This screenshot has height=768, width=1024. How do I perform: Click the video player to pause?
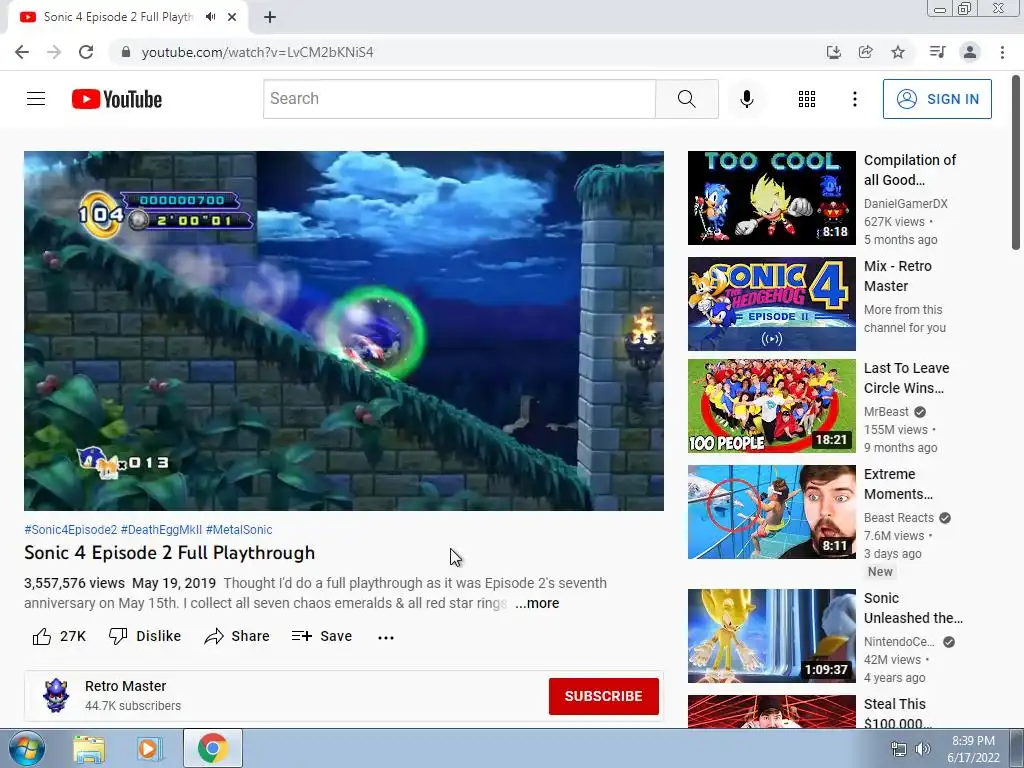[344, 330]
